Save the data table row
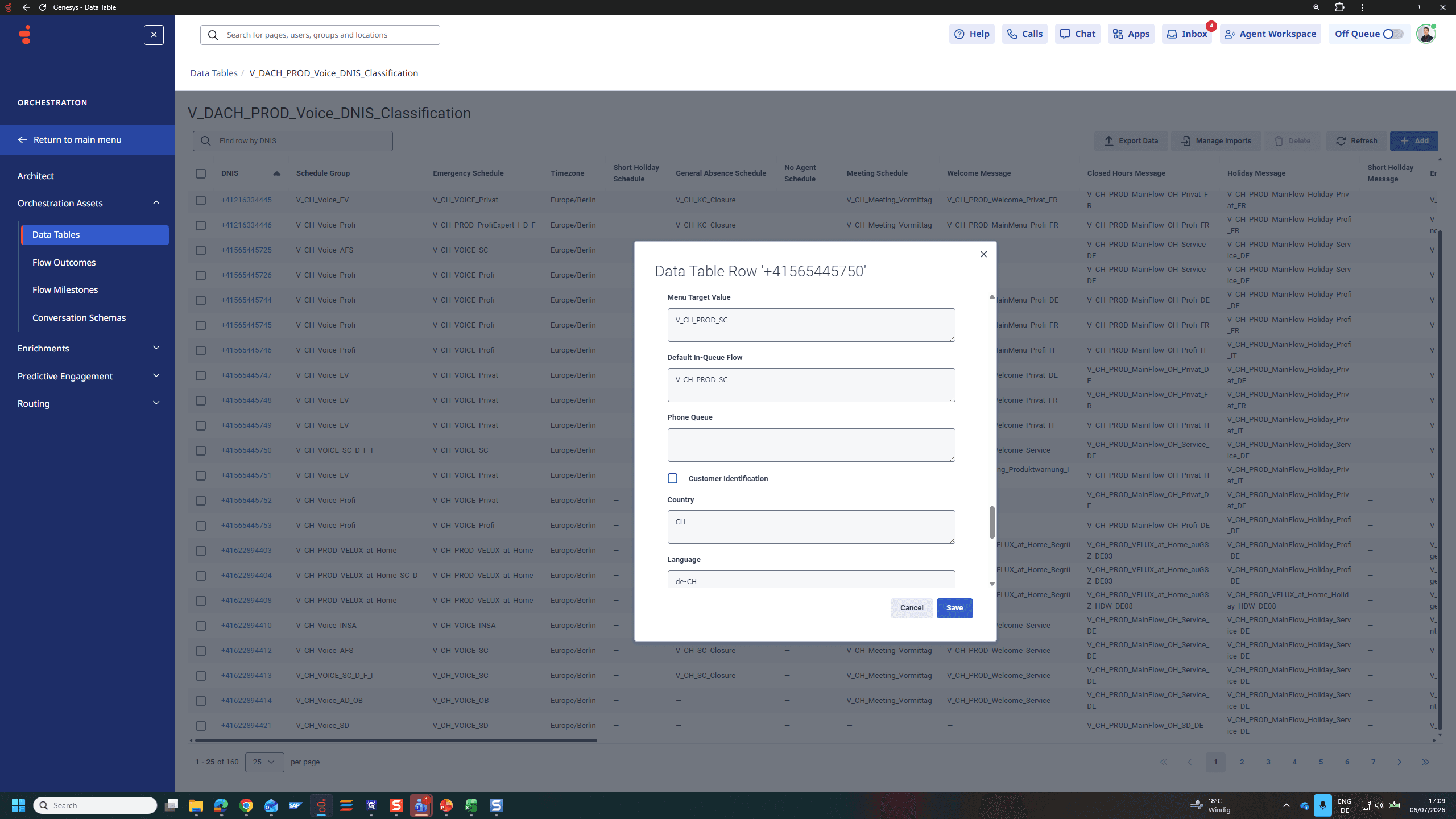Screen dimensions: 1456x819 point(954,608)
